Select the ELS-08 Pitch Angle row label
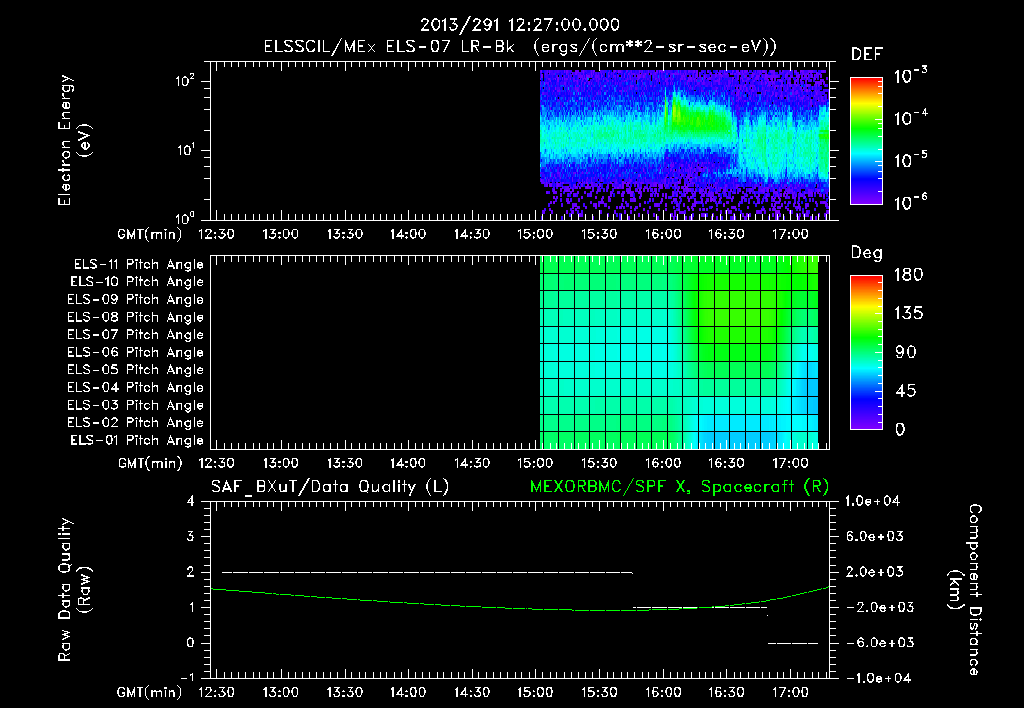Viewport: 1024px width, 708px height. point(136,317)
